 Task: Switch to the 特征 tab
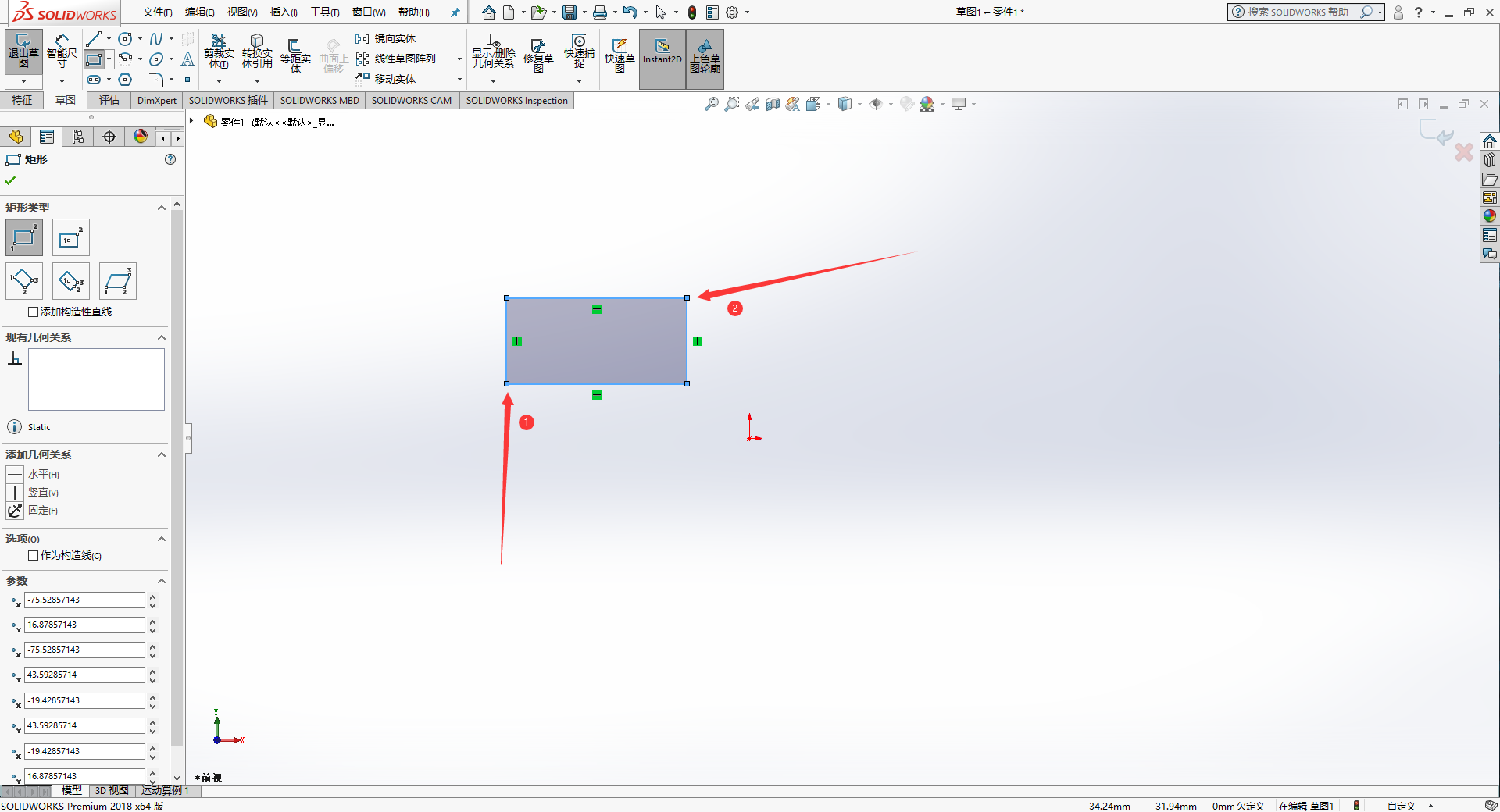coord(22,100)
